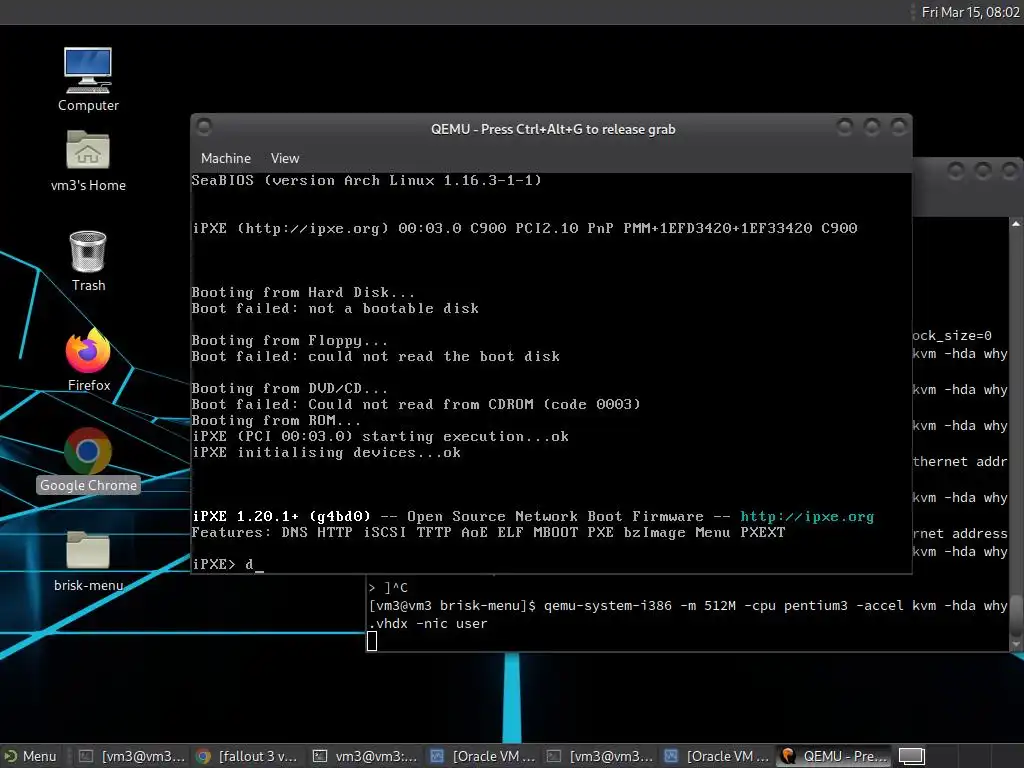Minimize the background terminal window

click(x=955, y=171)
